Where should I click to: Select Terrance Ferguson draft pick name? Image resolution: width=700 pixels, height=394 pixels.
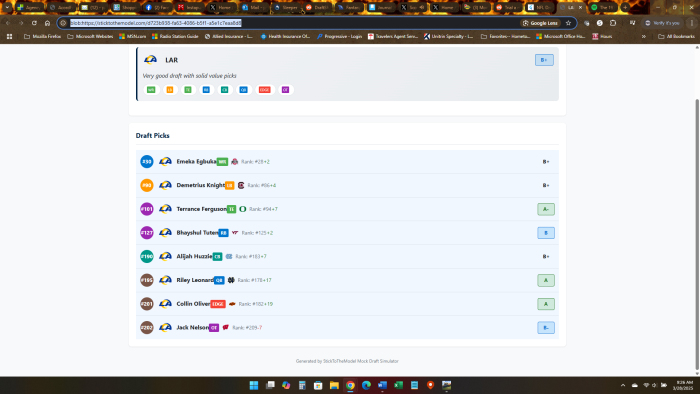(x=201, y=209)
